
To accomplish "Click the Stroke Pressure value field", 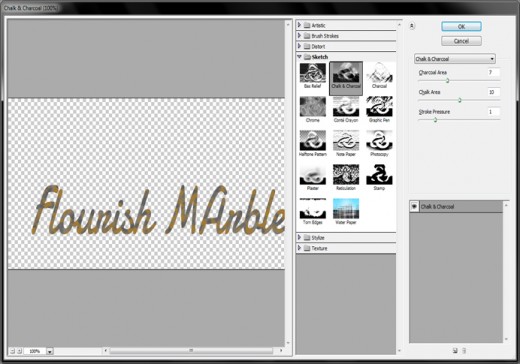I will pyautogui.click(x=493, y=112).
